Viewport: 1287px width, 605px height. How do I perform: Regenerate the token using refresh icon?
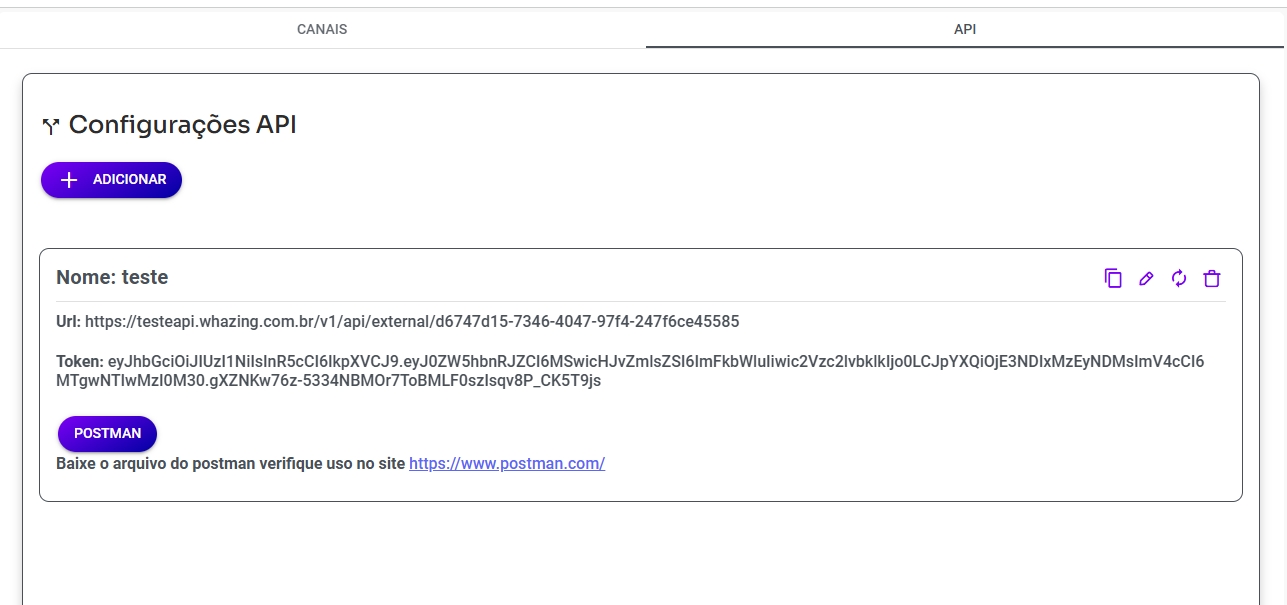[1179, 279]
